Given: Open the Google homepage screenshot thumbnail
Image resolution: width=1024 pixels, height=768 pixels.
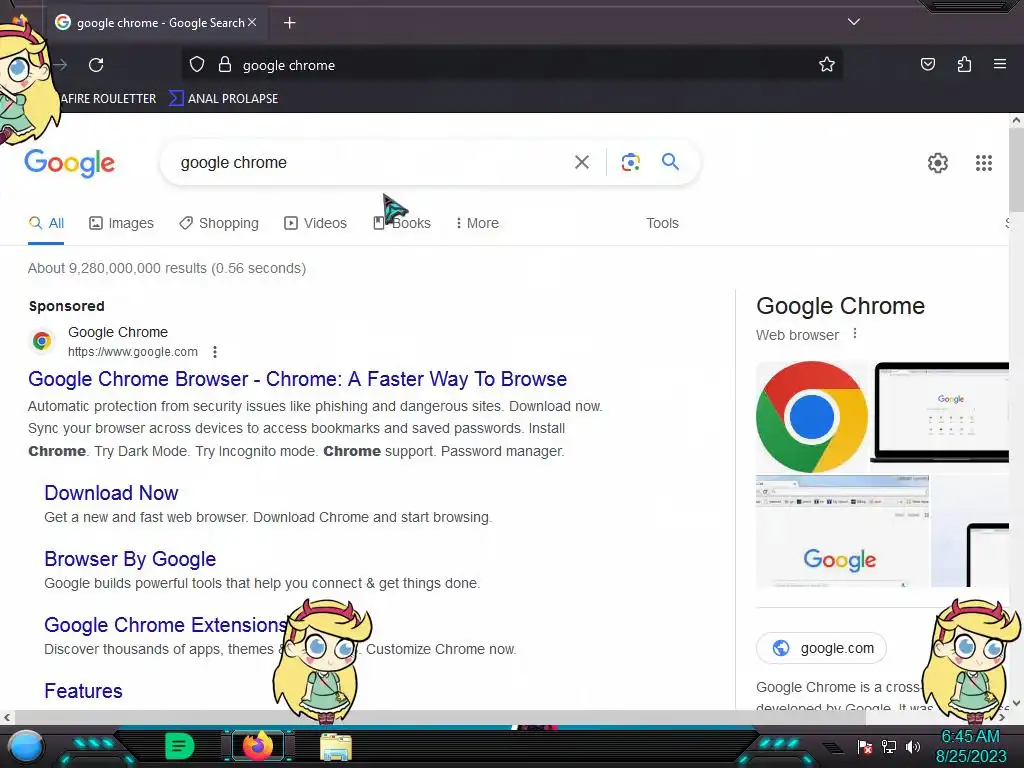Looking at the screenshot, I should pyautogui.click(x=842, y=531).
